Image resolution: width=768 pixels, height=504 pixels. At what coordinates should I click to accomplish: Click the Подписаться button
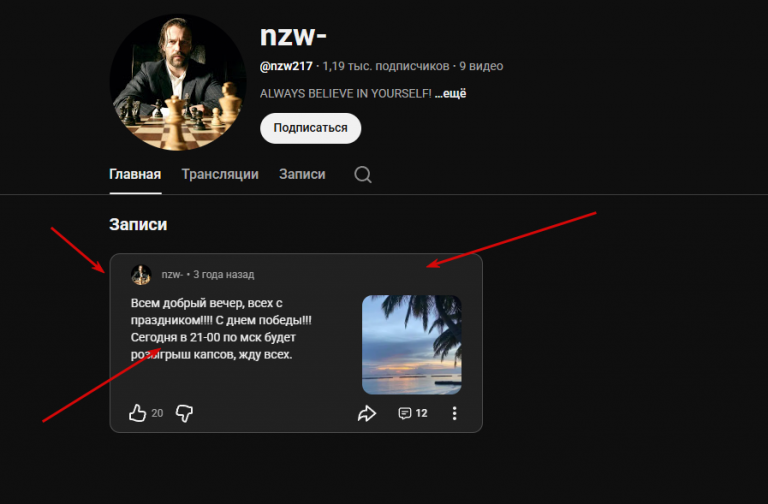click(311, 128)
